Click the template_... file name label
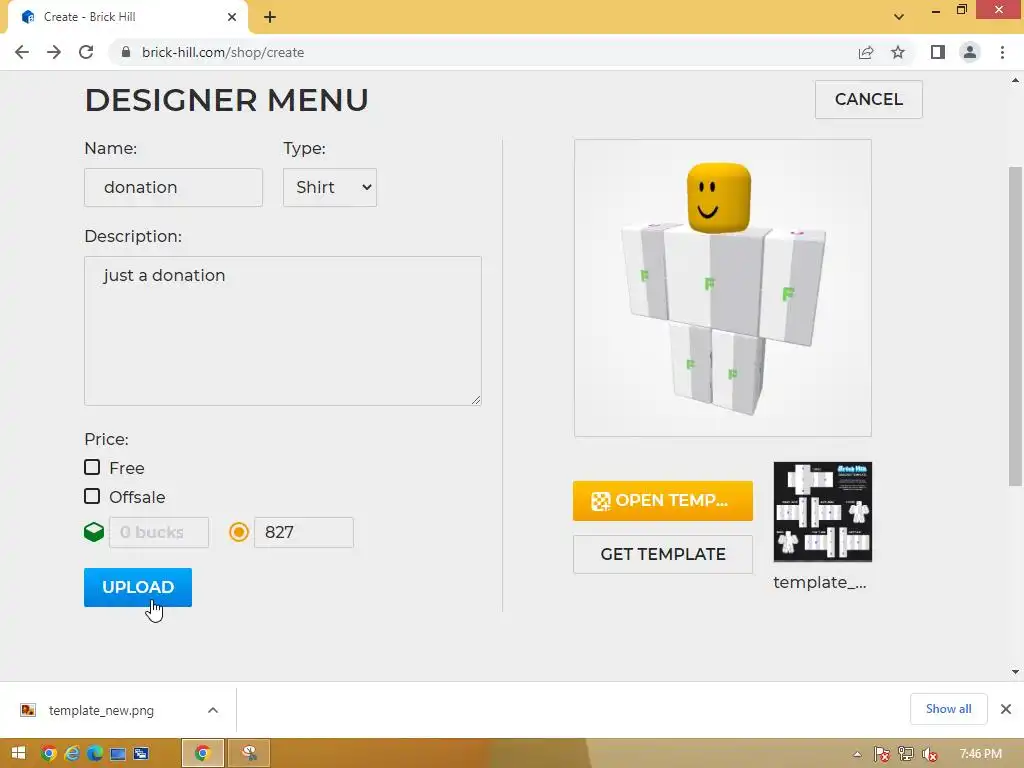The width and height of the screenshot is (1024, 768). coord(820,582)
